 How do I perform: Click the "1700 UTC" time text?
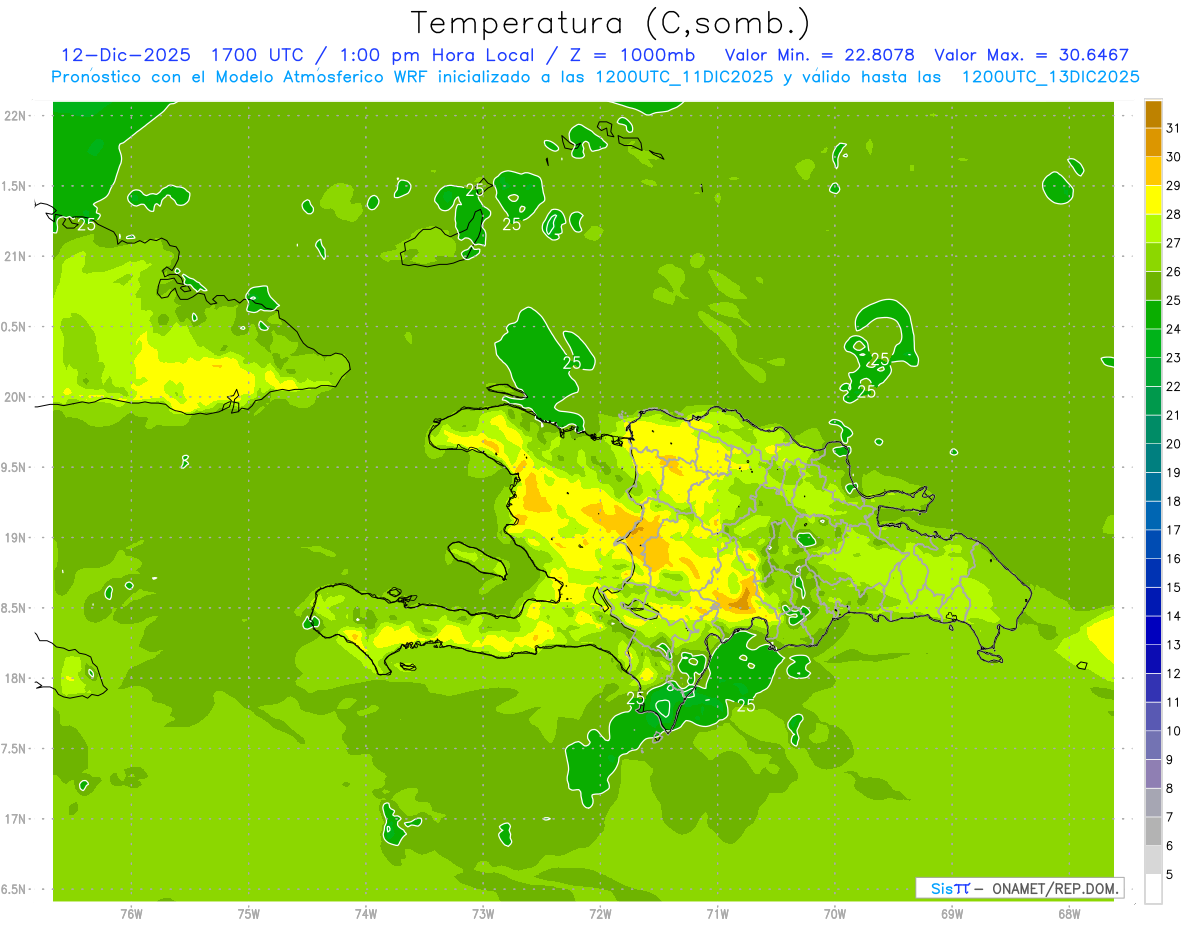256,55
